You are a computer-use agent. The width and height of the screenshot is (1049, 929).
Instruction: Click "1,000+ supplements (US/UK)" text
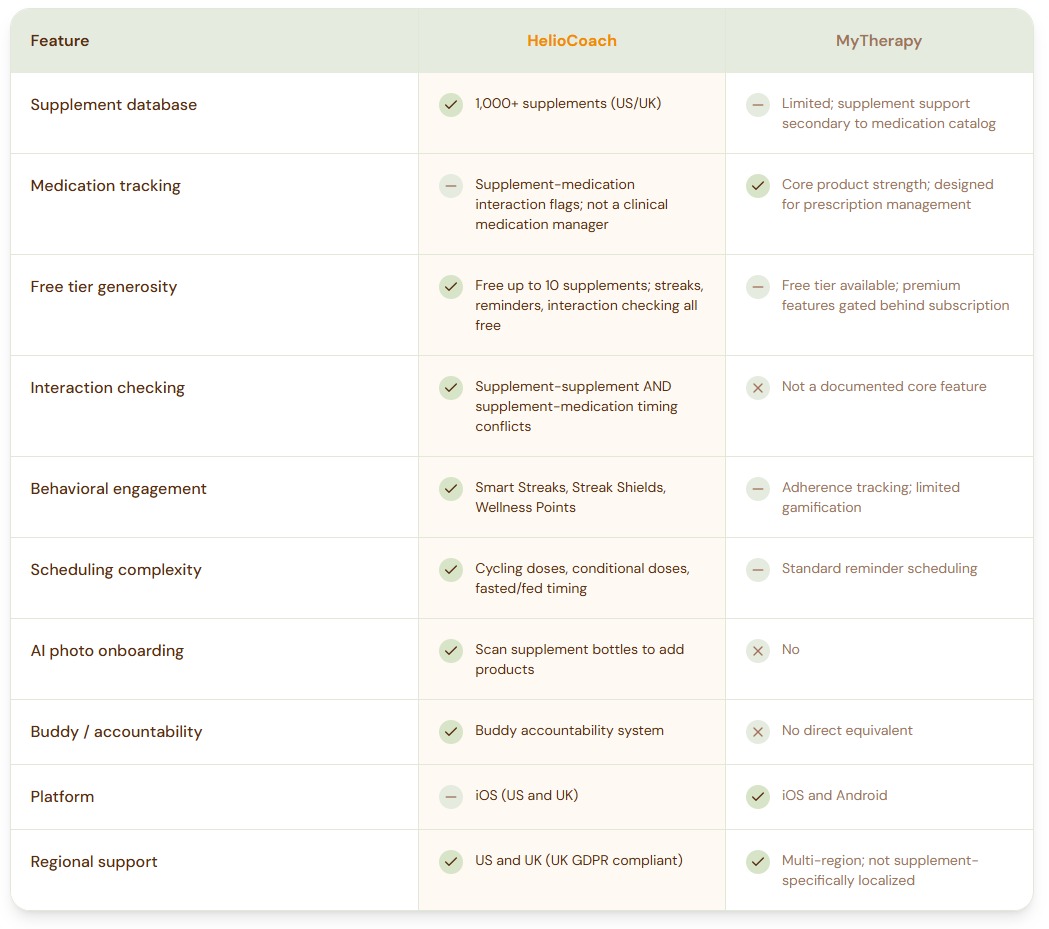point(568,104)
